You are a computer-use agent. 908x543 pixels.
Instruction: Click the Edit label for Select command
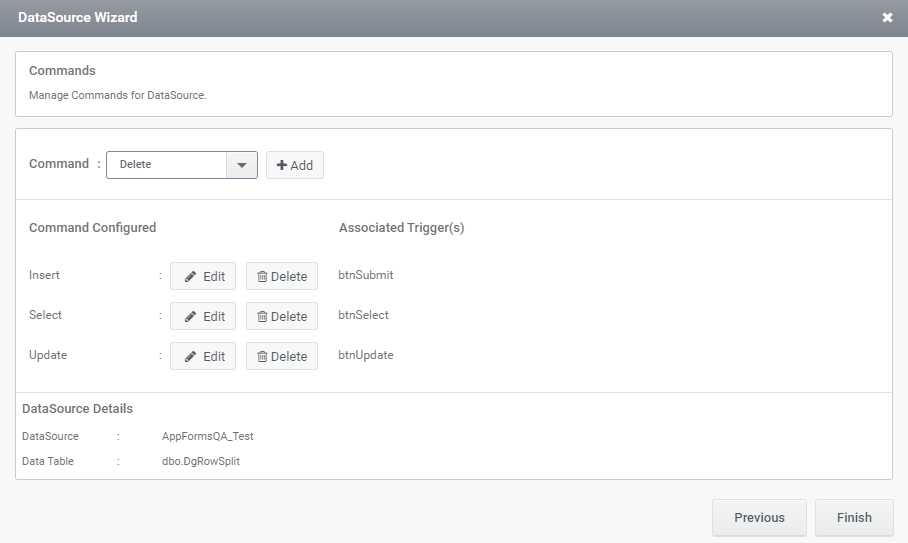[214, 317]
